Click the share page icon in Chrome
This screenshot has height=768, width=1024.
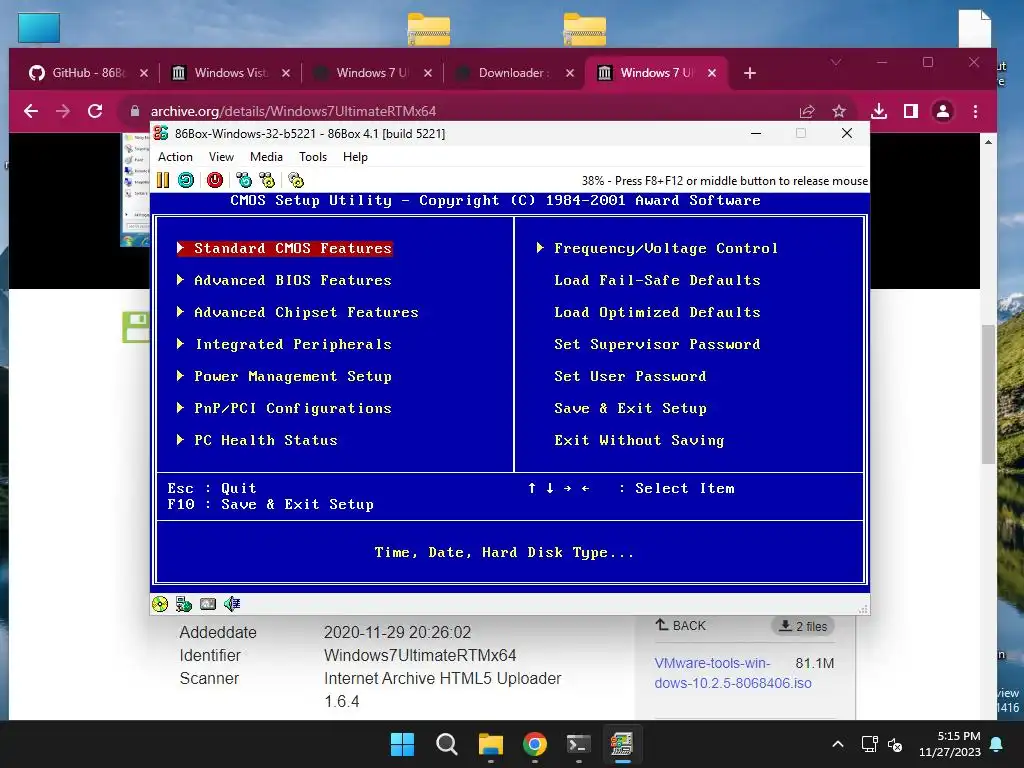[807, 111]
